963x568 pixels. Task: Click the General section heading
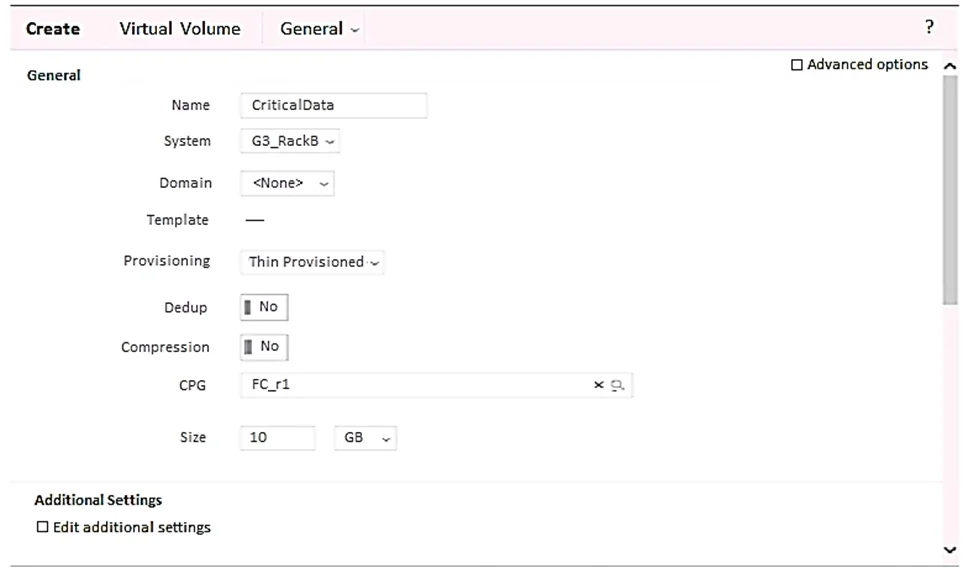click(x=53, y=76)
